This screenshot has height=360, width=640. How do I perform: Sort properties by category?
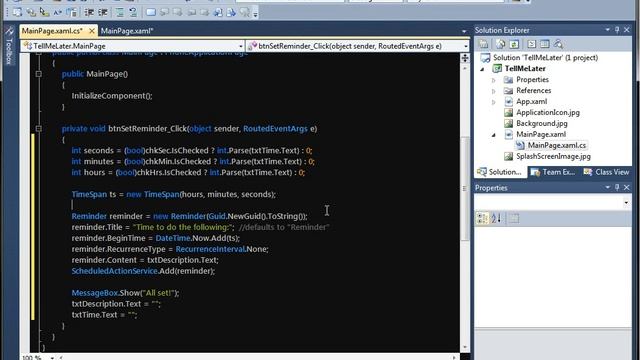[482, 218]
